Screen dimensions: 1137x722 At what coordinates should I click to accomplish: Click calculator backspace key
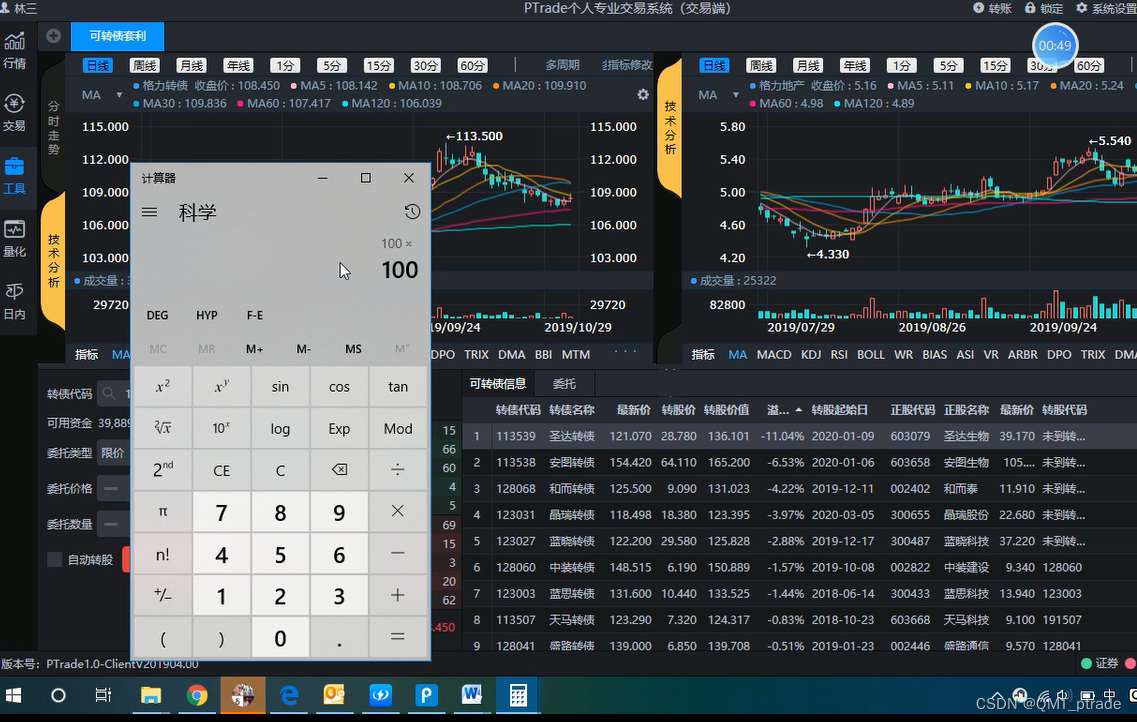pyautogui.click(x=339, y=470)
